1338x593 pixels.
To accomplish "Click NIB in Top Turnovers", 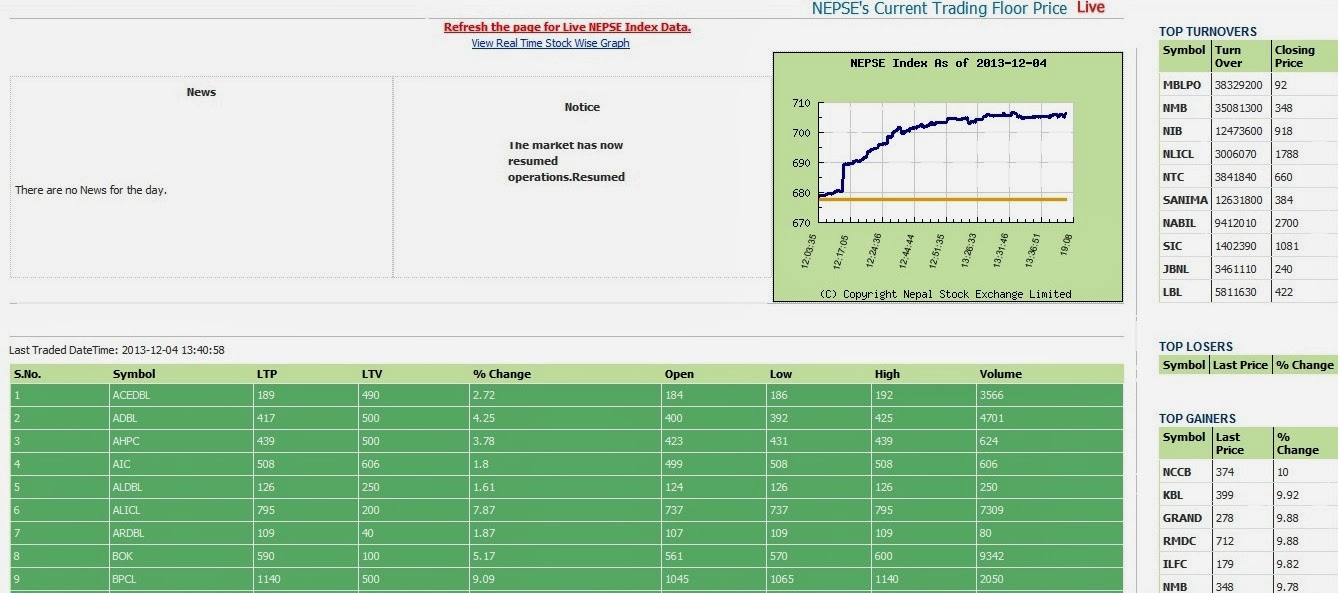I will click(x=1173, y=131).
